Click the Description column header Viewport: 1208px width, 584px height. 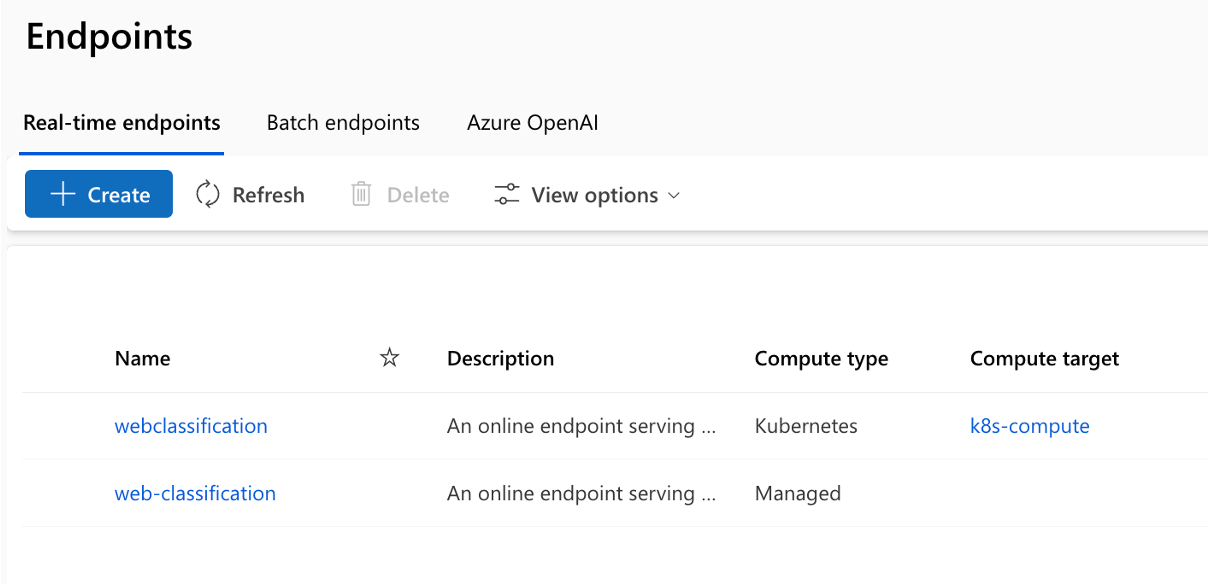click(500, 358)
